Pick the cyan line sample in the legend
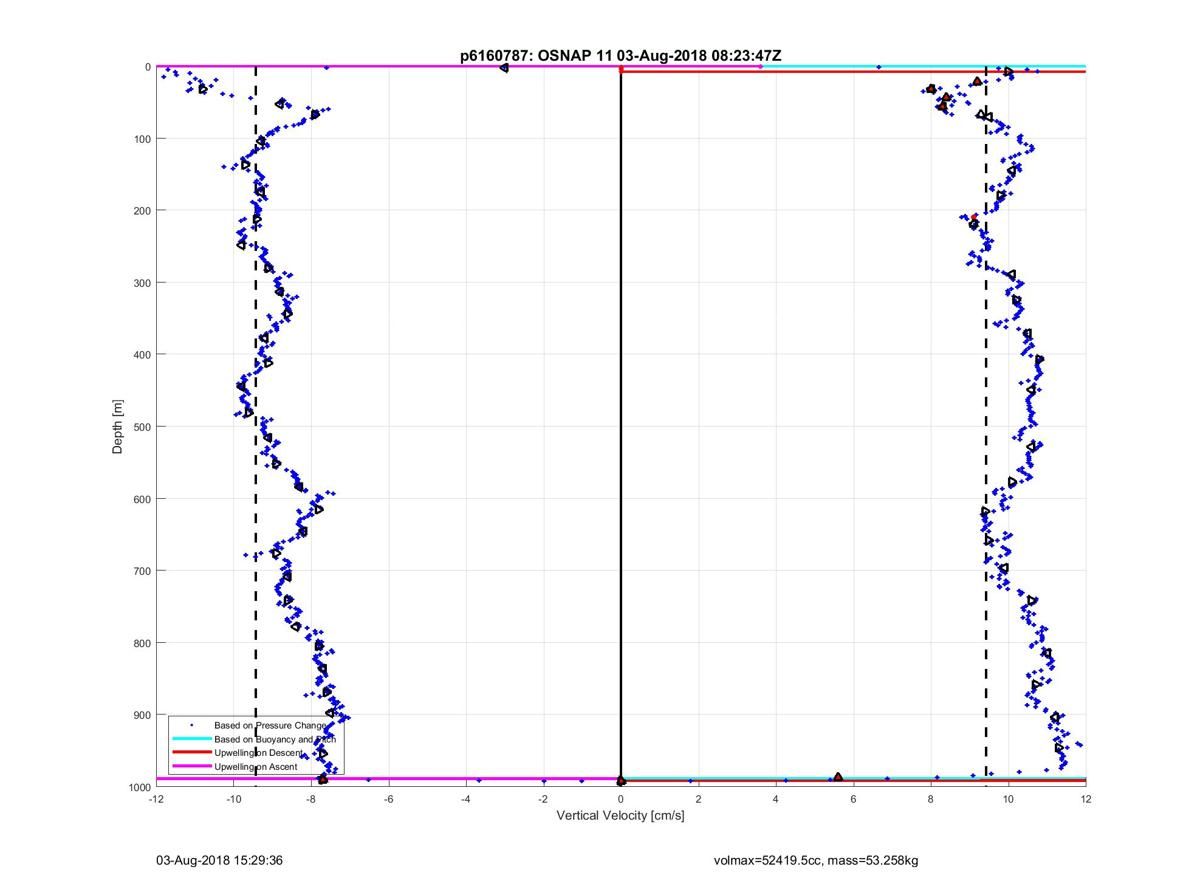 pyautogui.click(x=191, y=738)
